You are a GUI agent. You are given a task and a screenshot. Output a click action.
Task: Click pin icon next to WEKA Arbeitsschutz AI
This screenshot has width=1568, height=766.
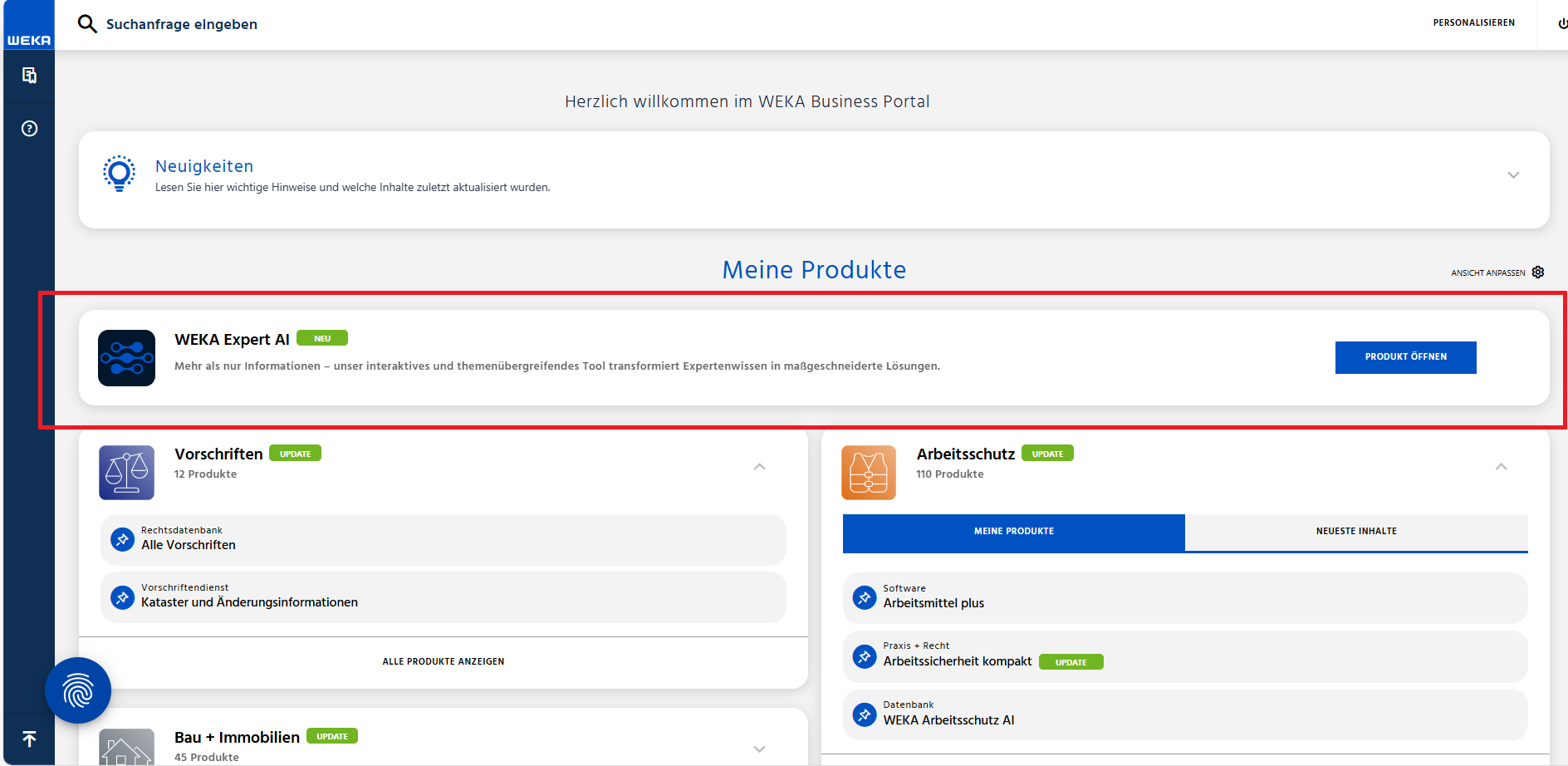(865, 714)
